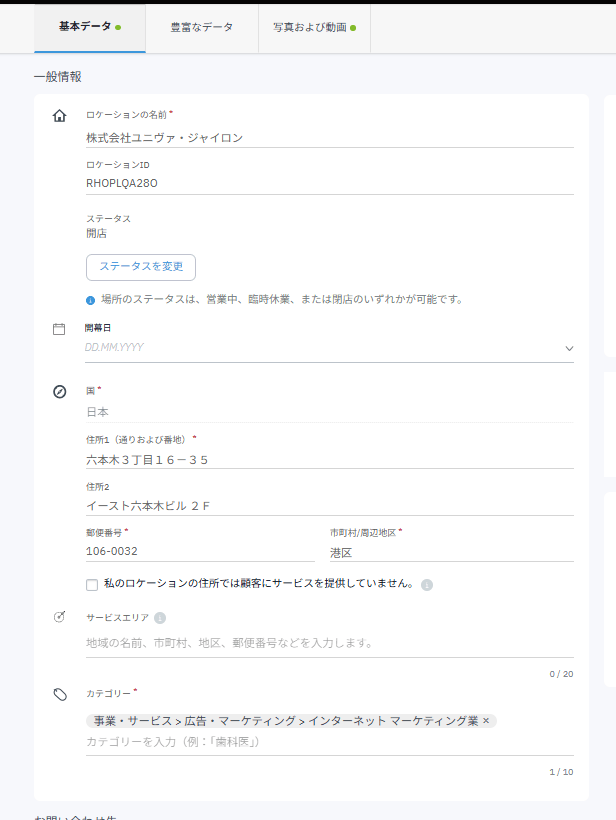Click info icon after address checkbox text
The width and height of the screenshot is (616, 820).
tap(426, 584)
